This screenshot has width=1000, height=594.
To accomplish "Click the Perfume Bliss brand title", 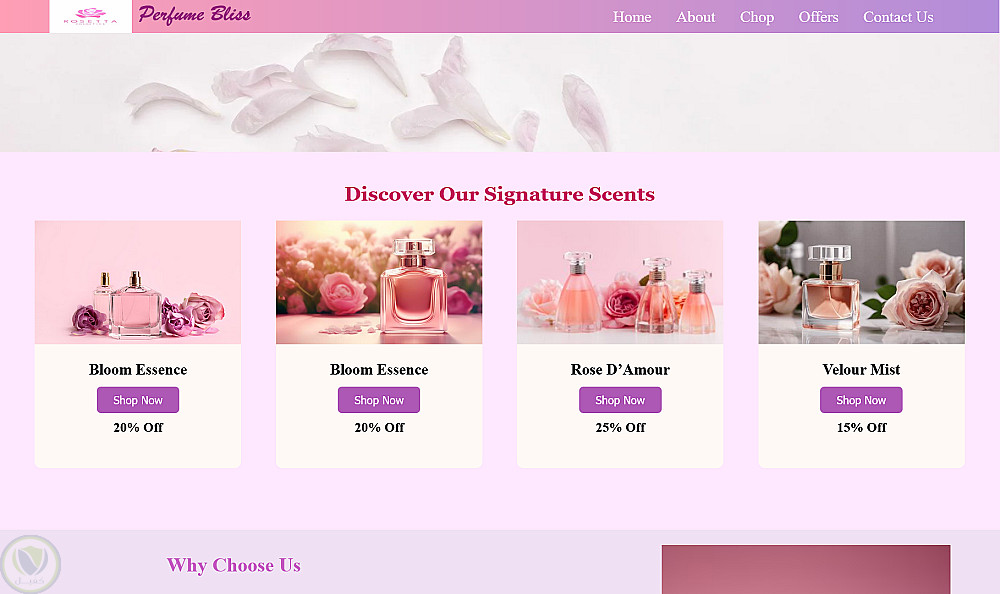I will coord(195,15).
